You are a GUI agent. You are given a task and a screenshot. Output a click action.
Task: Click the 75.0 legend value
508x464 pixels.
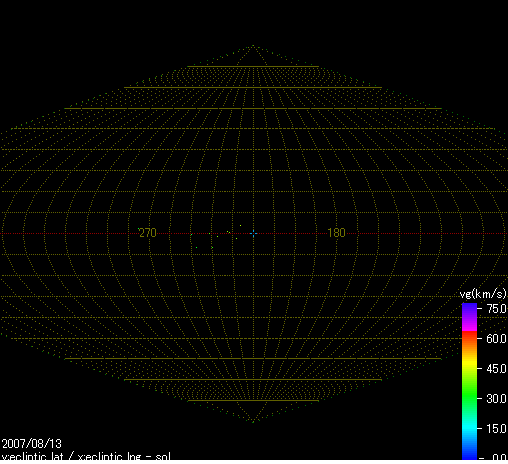tap(497, 309)
